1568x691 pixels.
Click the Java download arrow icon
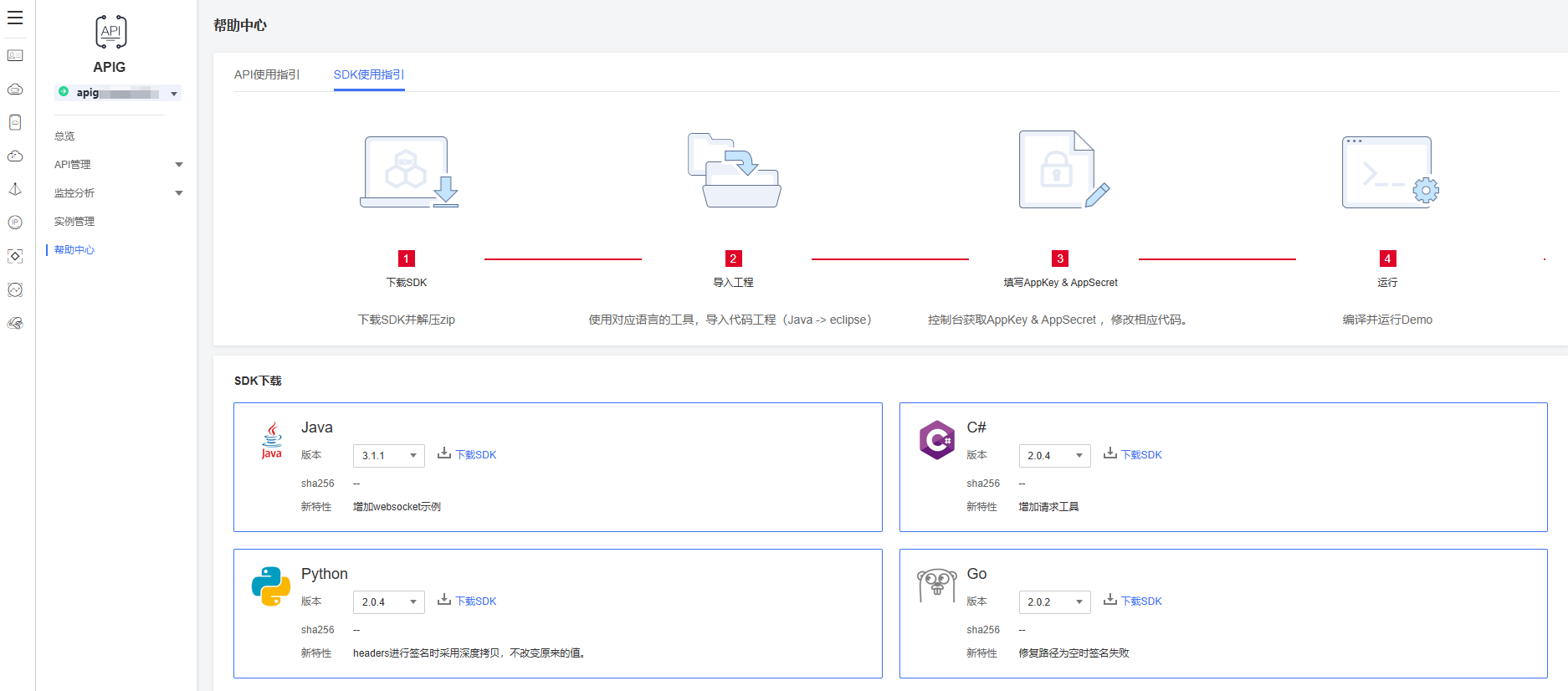point(444,453)
